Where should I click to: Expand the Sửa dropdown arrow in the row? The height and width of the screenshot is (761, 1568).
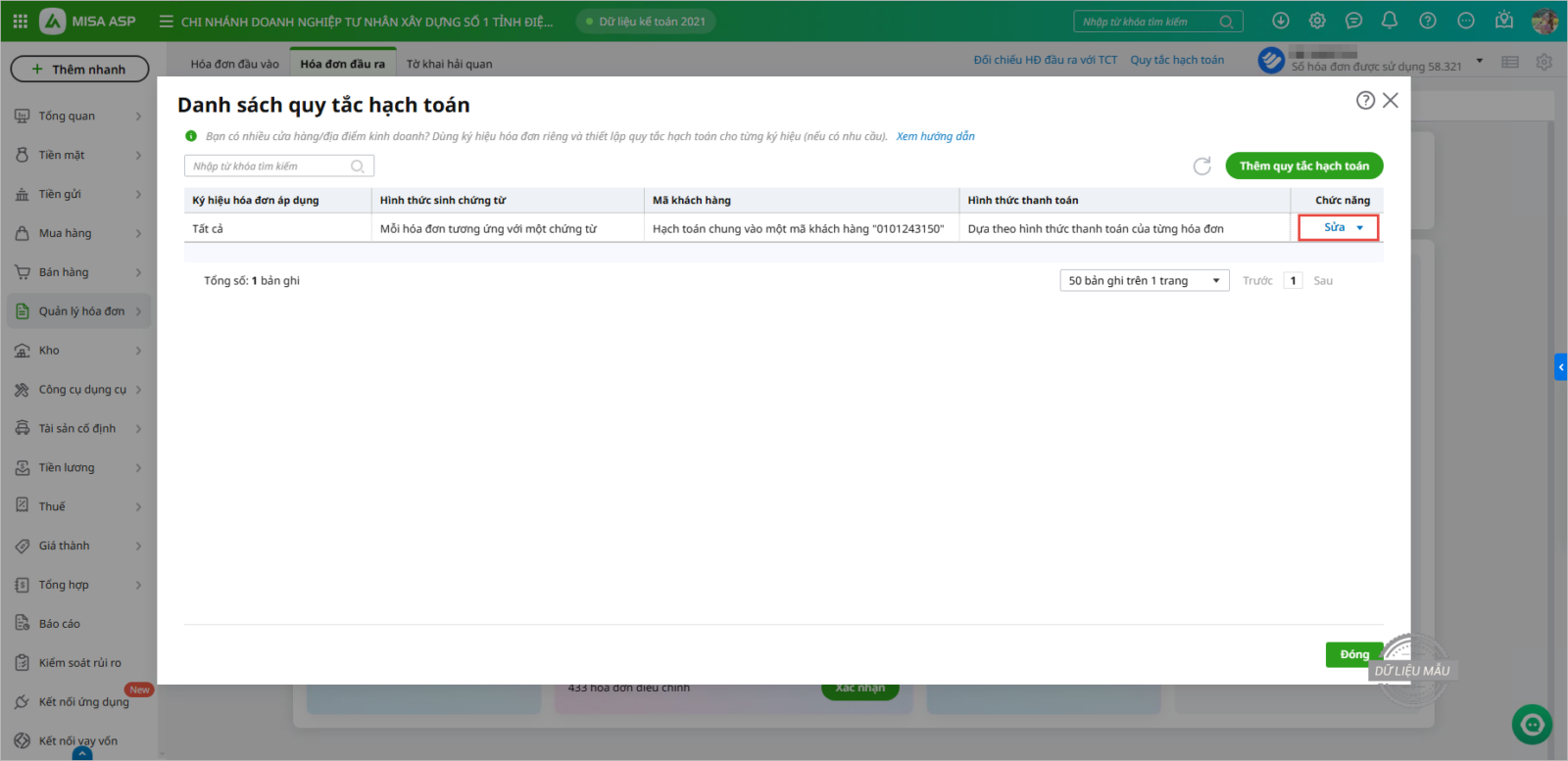[1360, 228]
